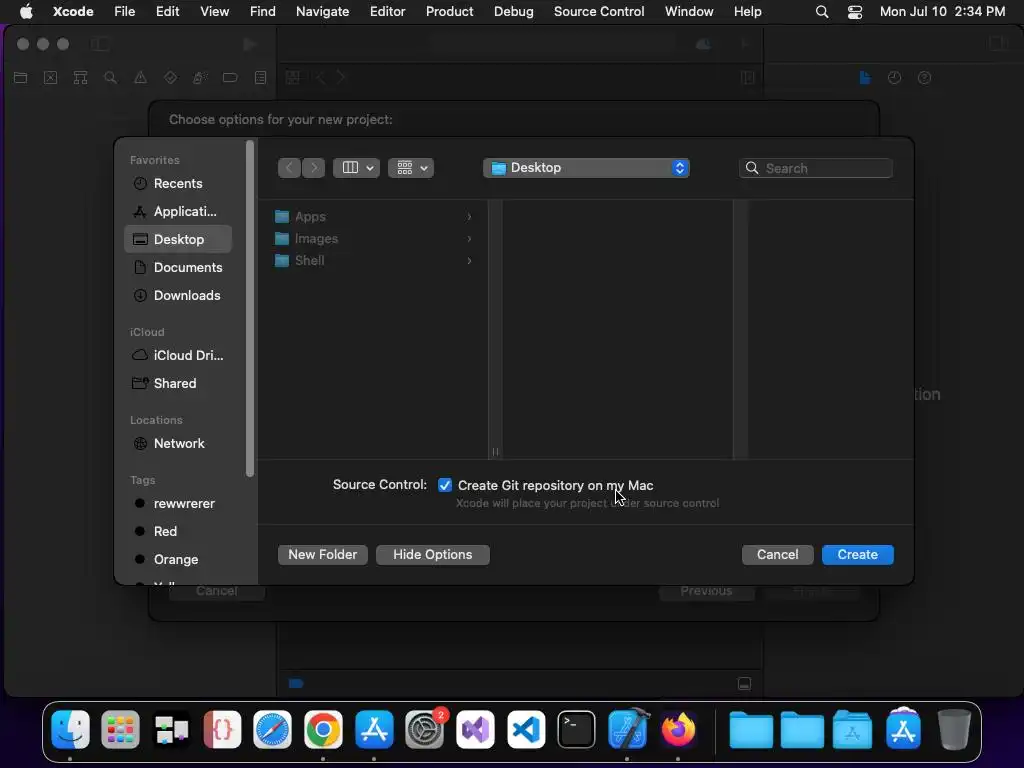This screenshot has height=768, width=1024.
Task: Show Xcode find navigator icon
Action: click(110, 78)
